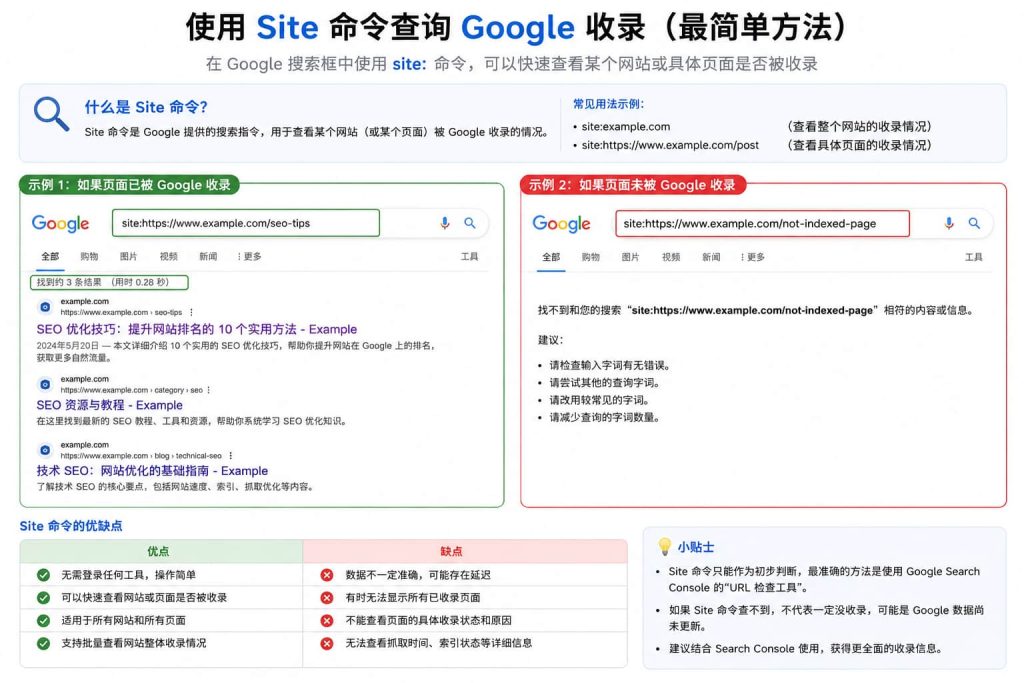Image resolution: width=1024 pixels, height=683 pixels.
Task: Click the favicon of the 技术 SEO result
Action: point(45,450)
